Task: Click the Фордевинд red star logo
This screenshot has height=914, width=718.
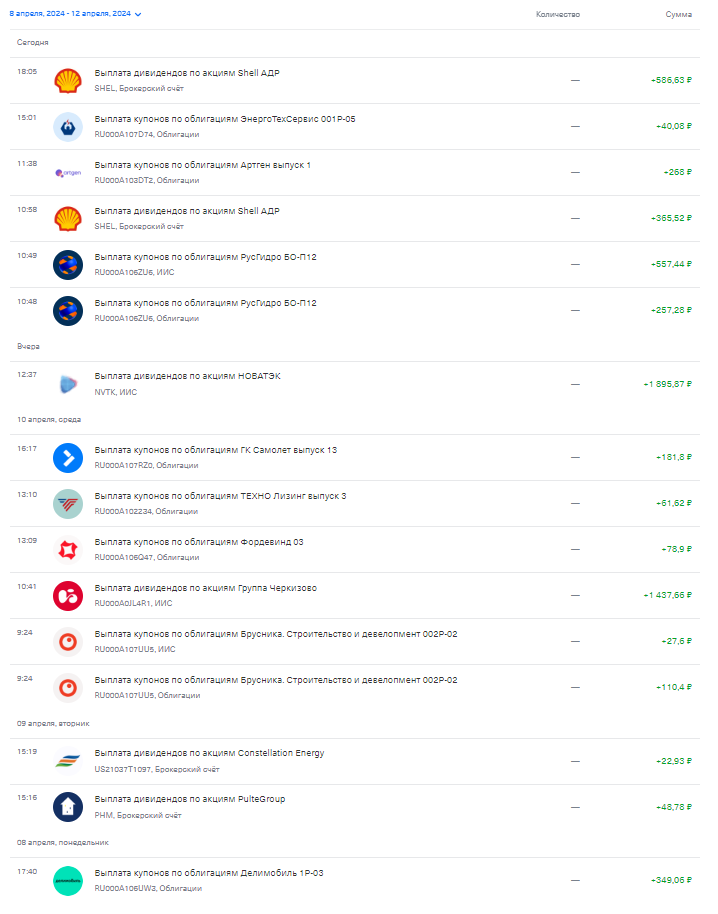Action: tap(68, 550)
